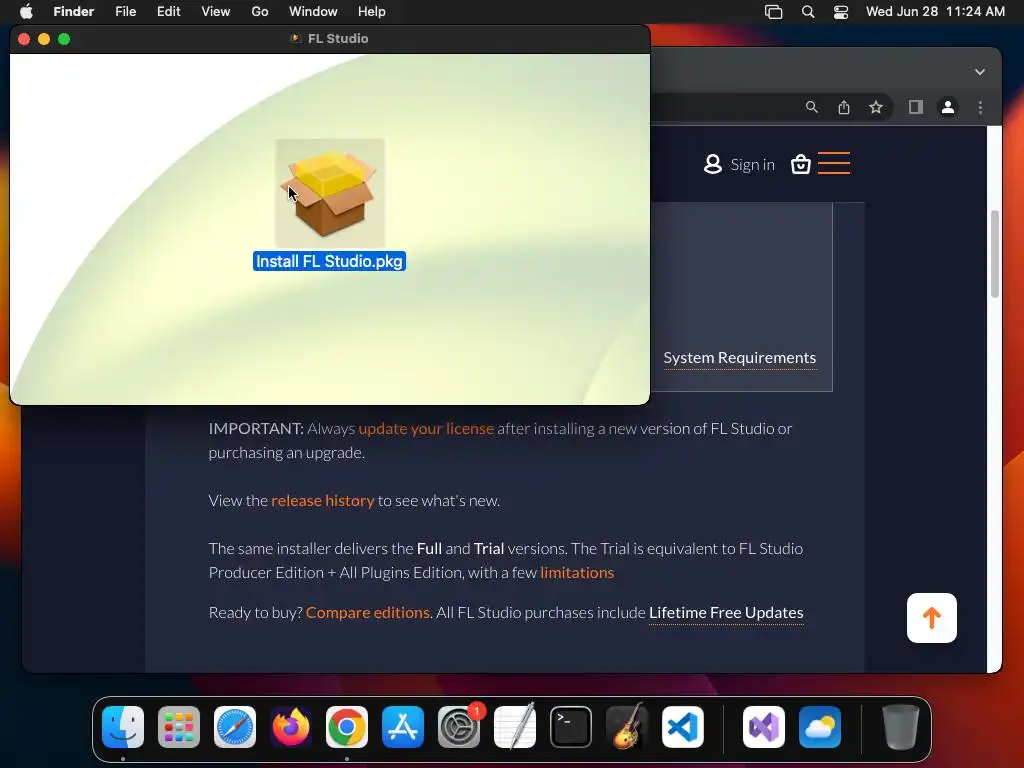The height and width of the screenshot is (768, 1024).
Task: Open Visual Studio from the Dock
Action: coord(763,726)
